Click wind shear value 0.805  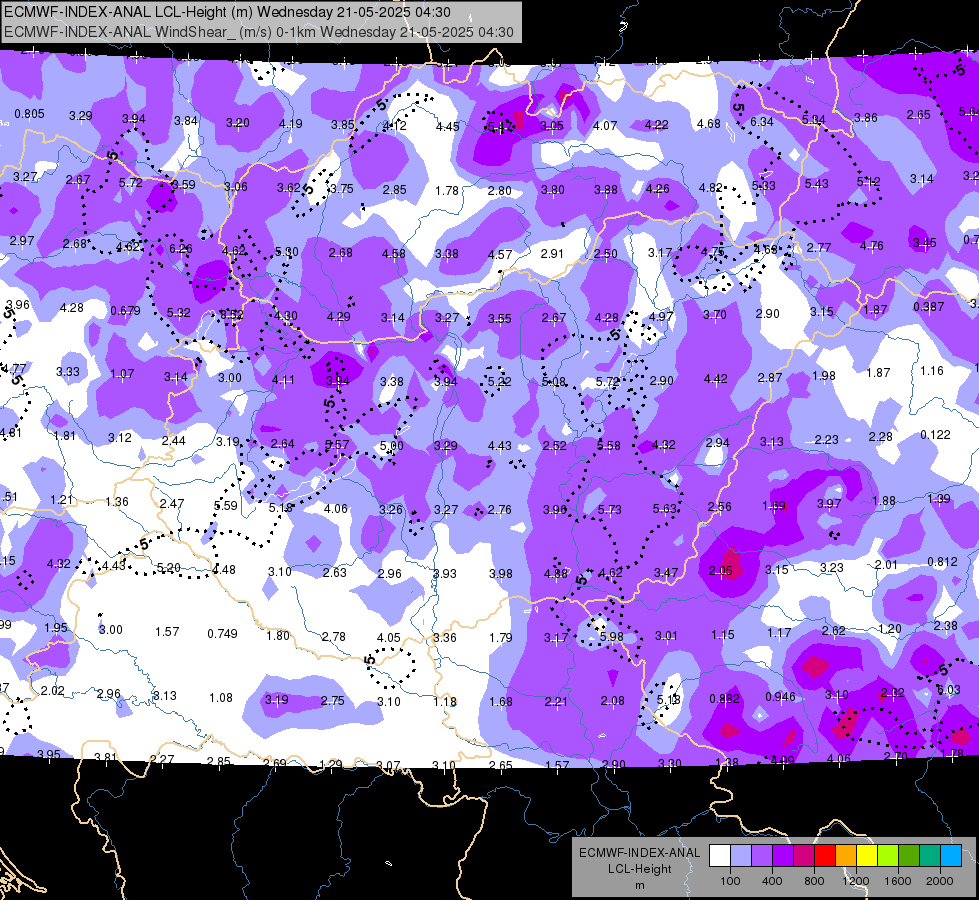[29, 114]
